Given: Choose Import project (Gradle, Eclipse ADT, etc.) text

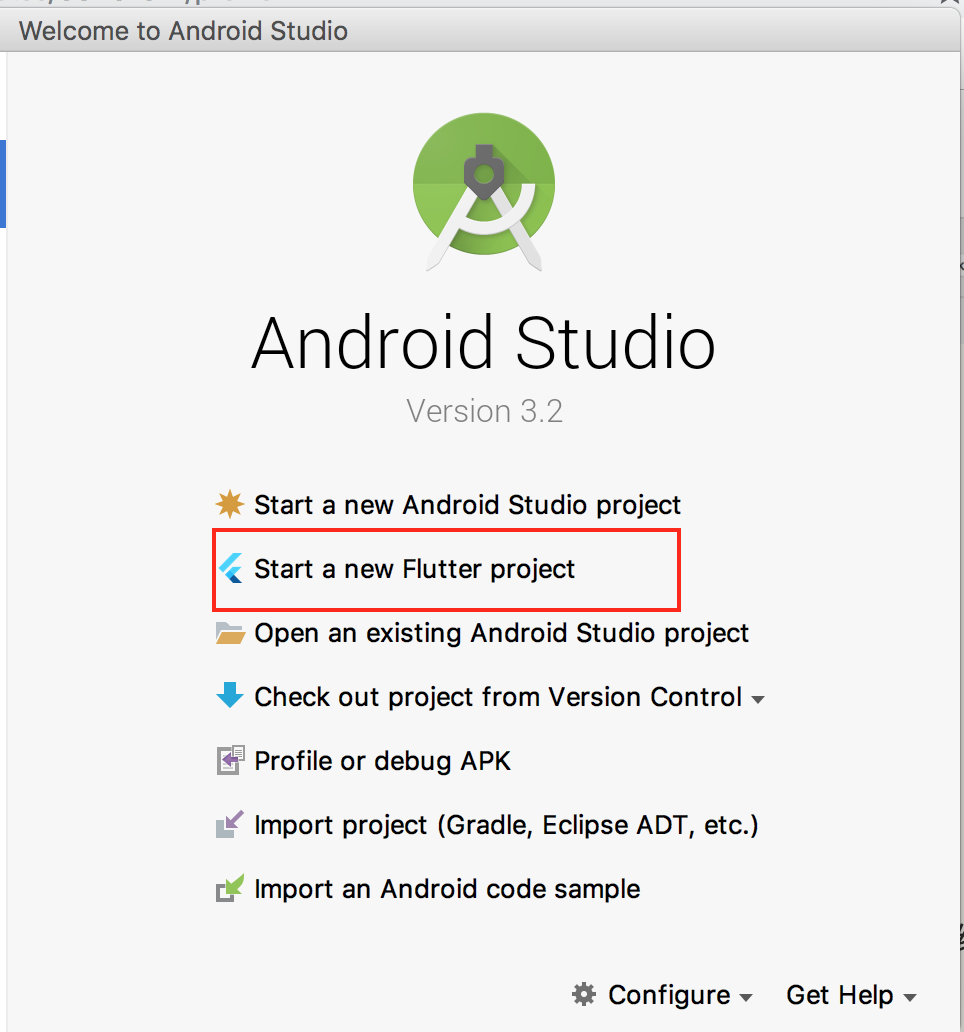Looking at the screenshot, I should click(x=506, y=825).
